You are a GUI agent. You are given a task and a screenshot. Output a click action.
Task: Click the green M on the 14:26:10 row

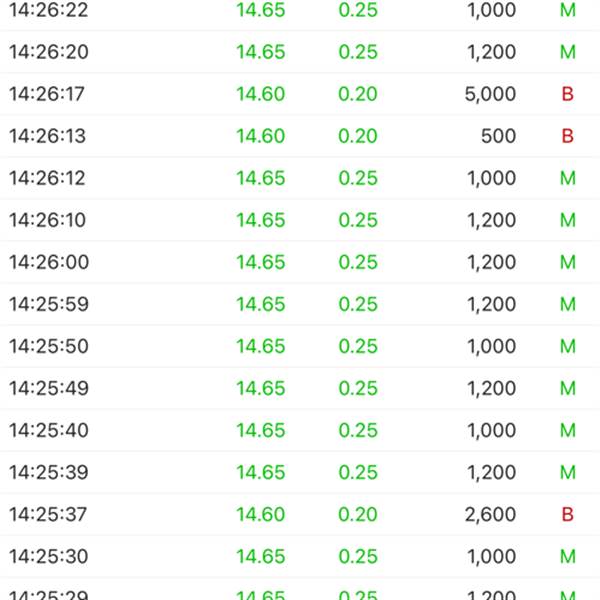coord(568,220)
